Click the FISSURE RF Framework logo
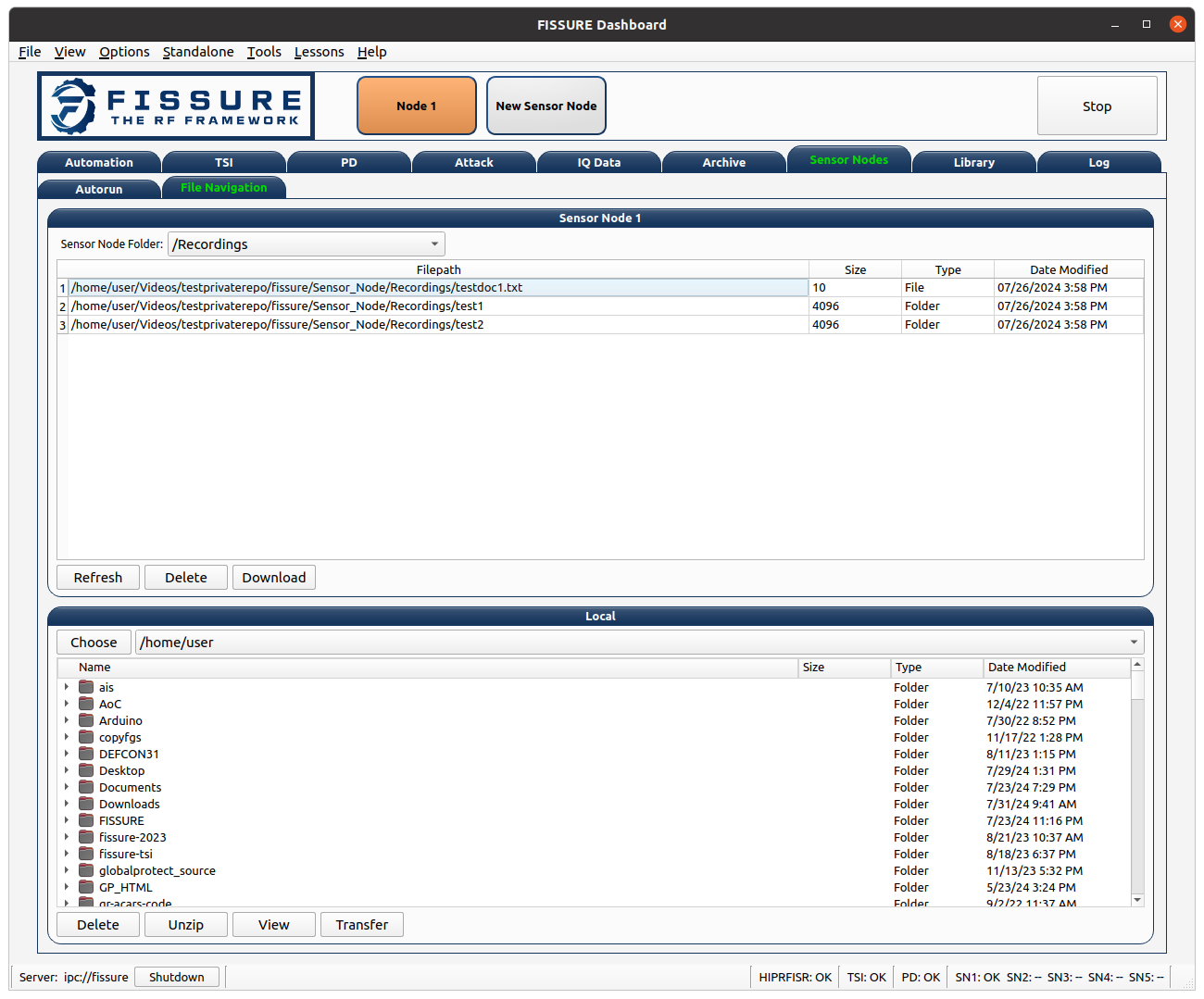This screenshot has width=1204, height=999. click(176, 106)
